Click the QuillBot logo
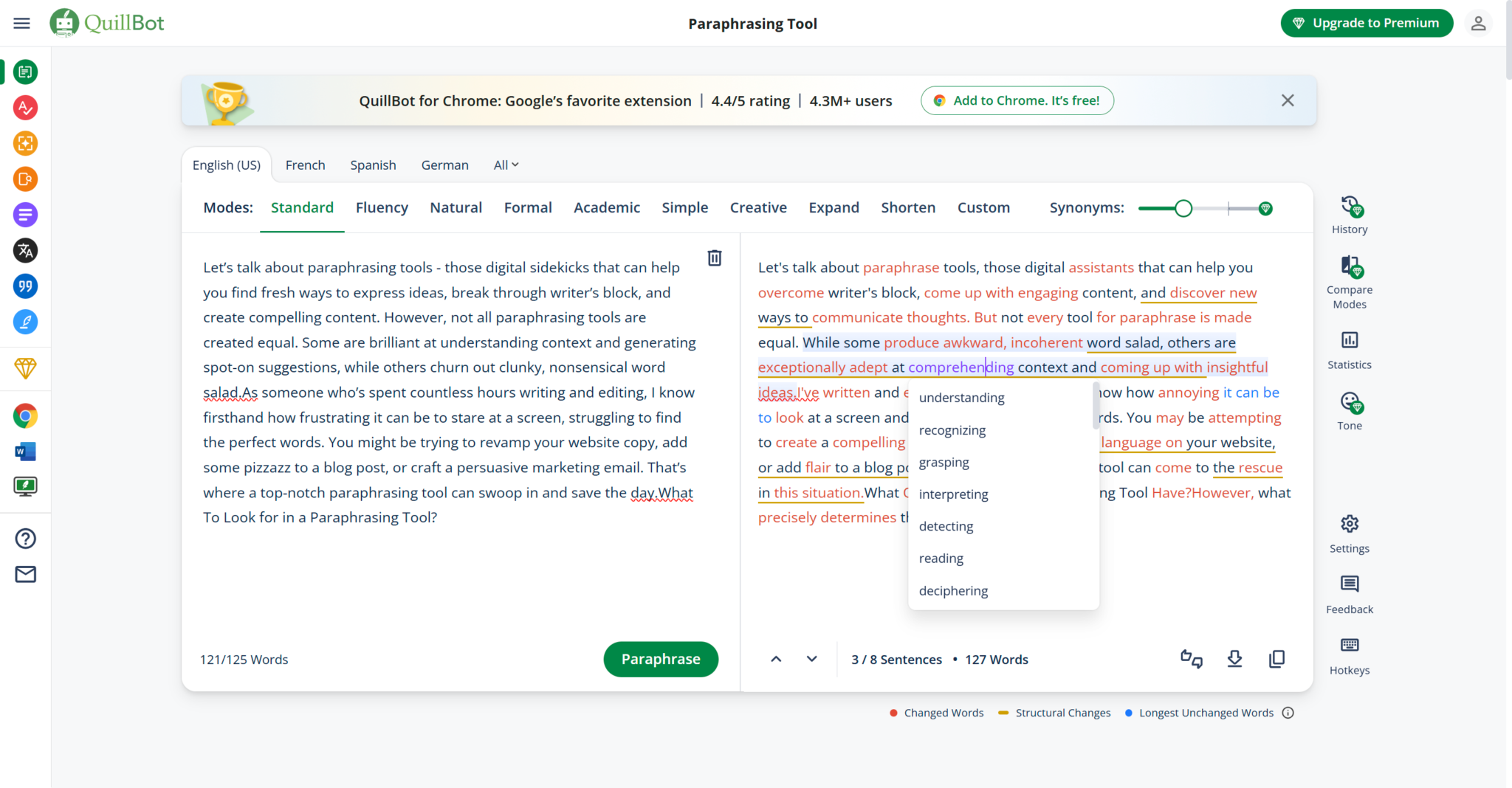1512x788 pixels. (x=107, y=23)
